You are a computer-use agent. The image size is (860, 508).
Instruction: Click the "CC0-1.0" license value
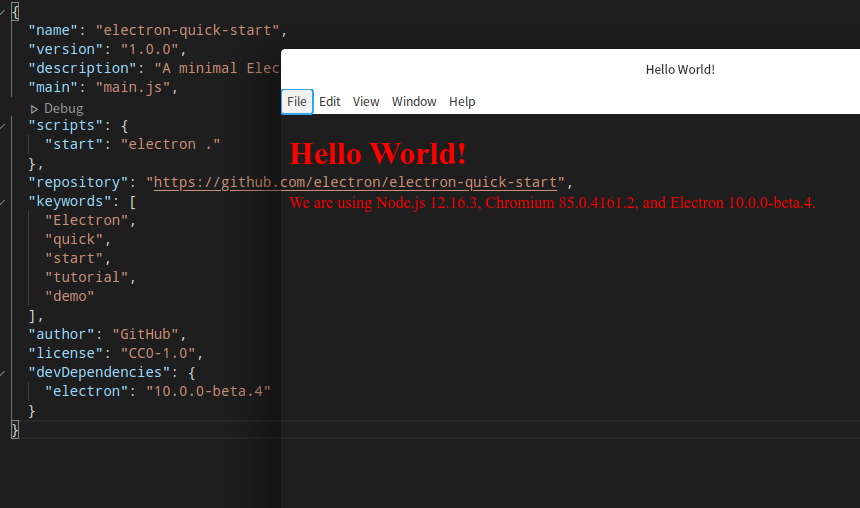[158, 353]
